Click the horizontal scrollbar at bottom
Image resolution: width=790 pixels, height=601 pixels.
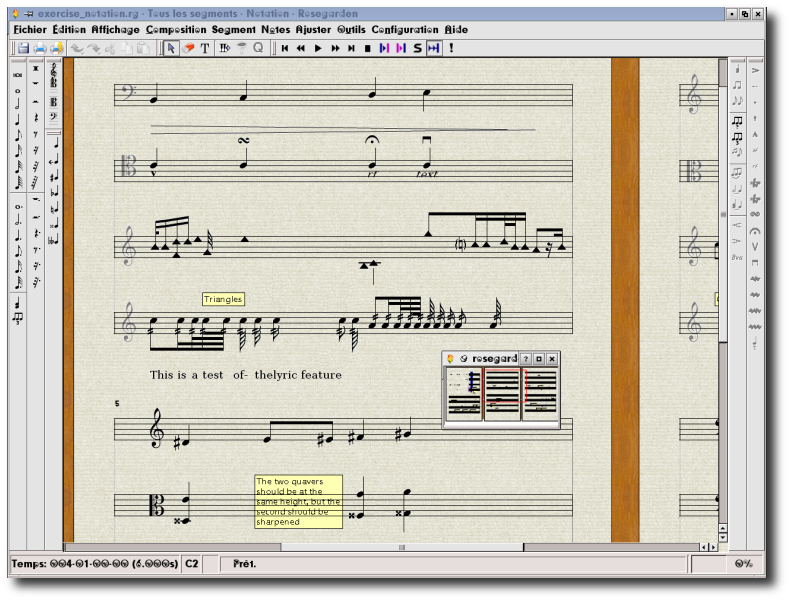click(x=400, y=547)
